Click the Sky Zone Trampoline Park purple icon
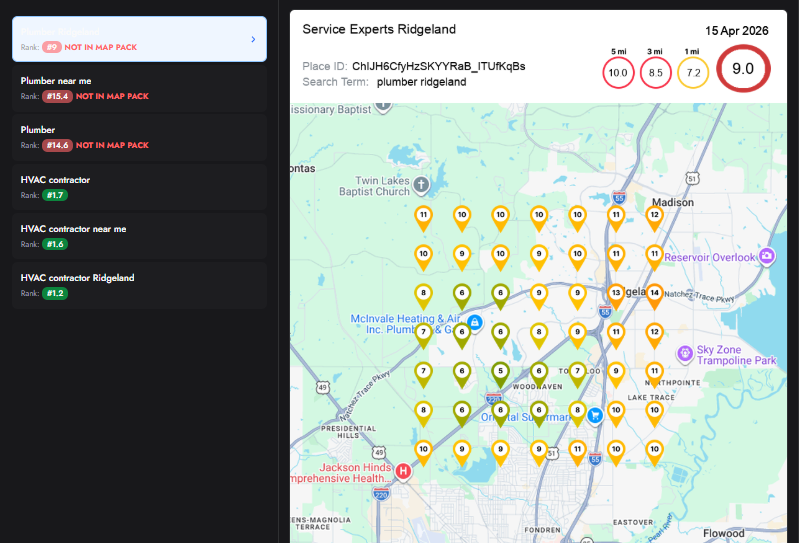This screenshot has width=799, height=543. pos(684,352)
